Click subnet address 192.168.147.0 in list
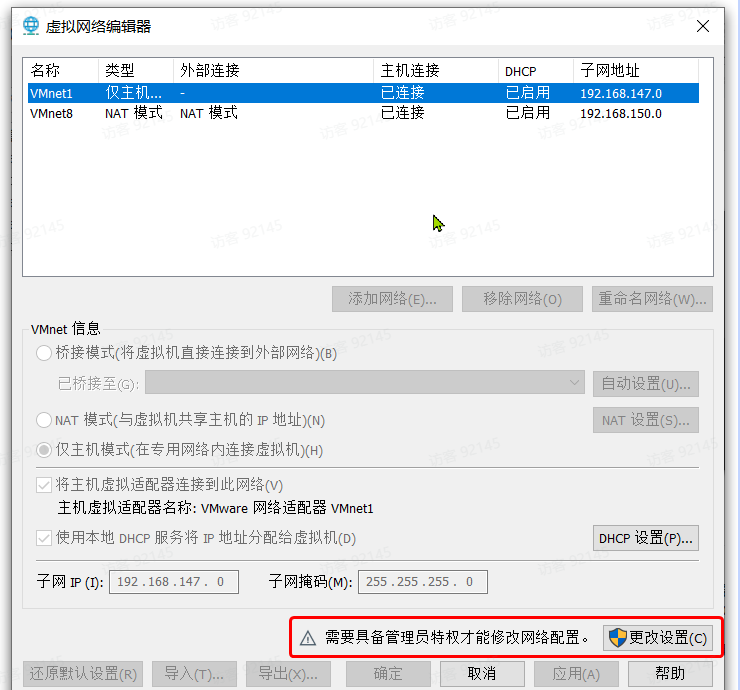This screenshot has width=740, height=690. click(x=621, y=93)
